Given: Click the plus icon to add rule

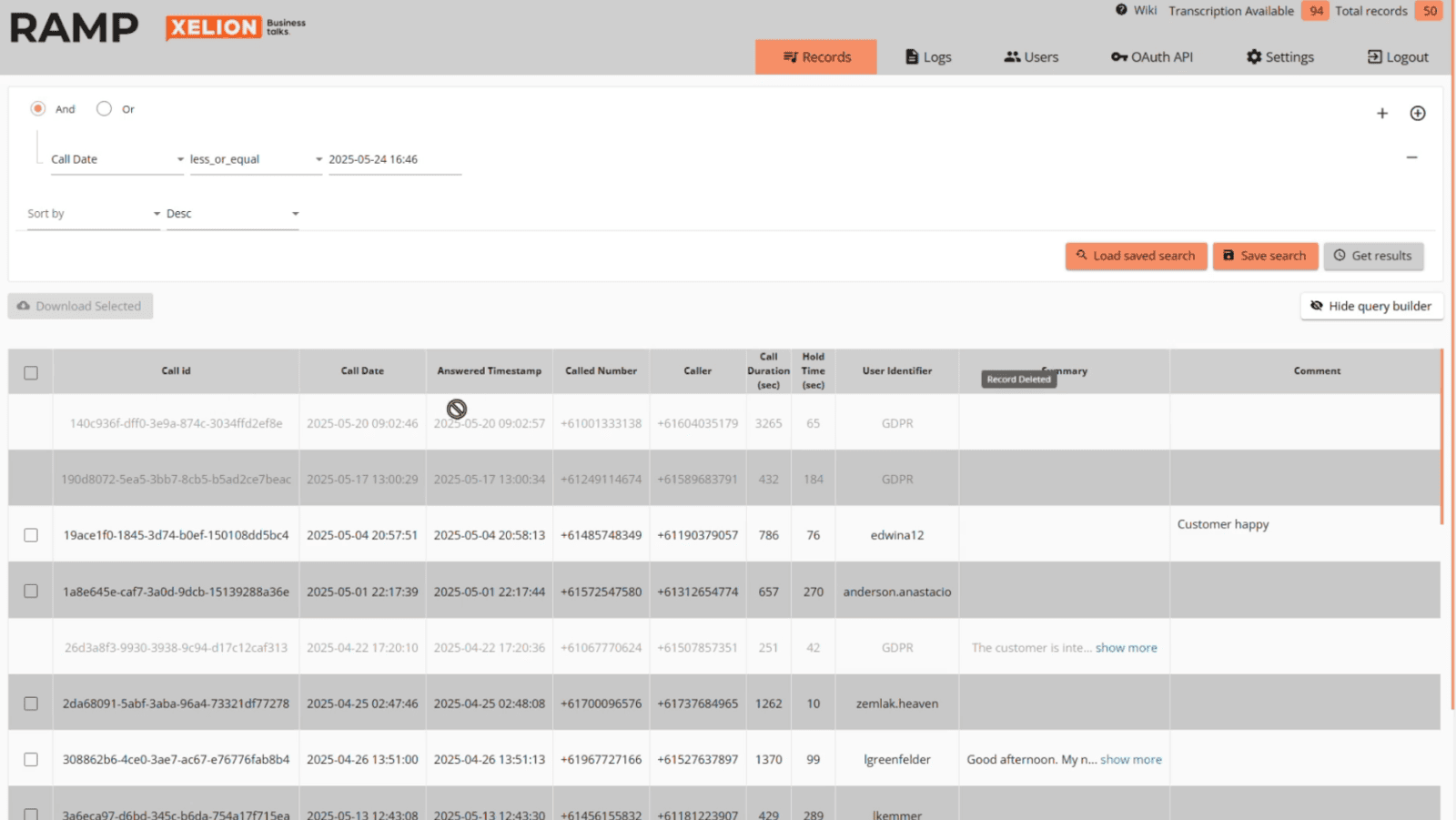Looking at the screenshot, I should tap(1381, 114).
